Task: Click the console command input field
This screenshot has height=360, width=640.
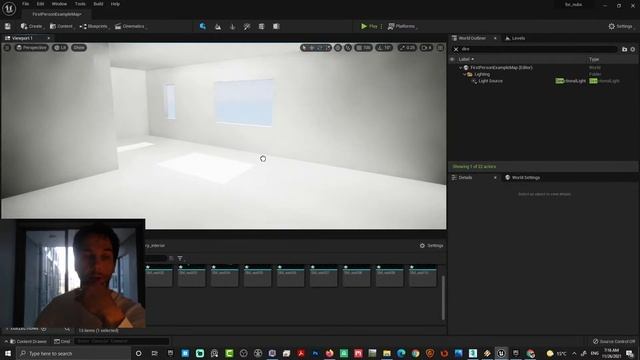Action: point(122,341)
